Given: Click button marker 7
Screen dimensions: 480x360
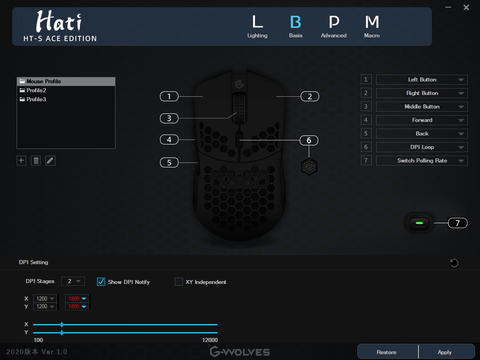Looking at the screenshot, I should point(457,223).
